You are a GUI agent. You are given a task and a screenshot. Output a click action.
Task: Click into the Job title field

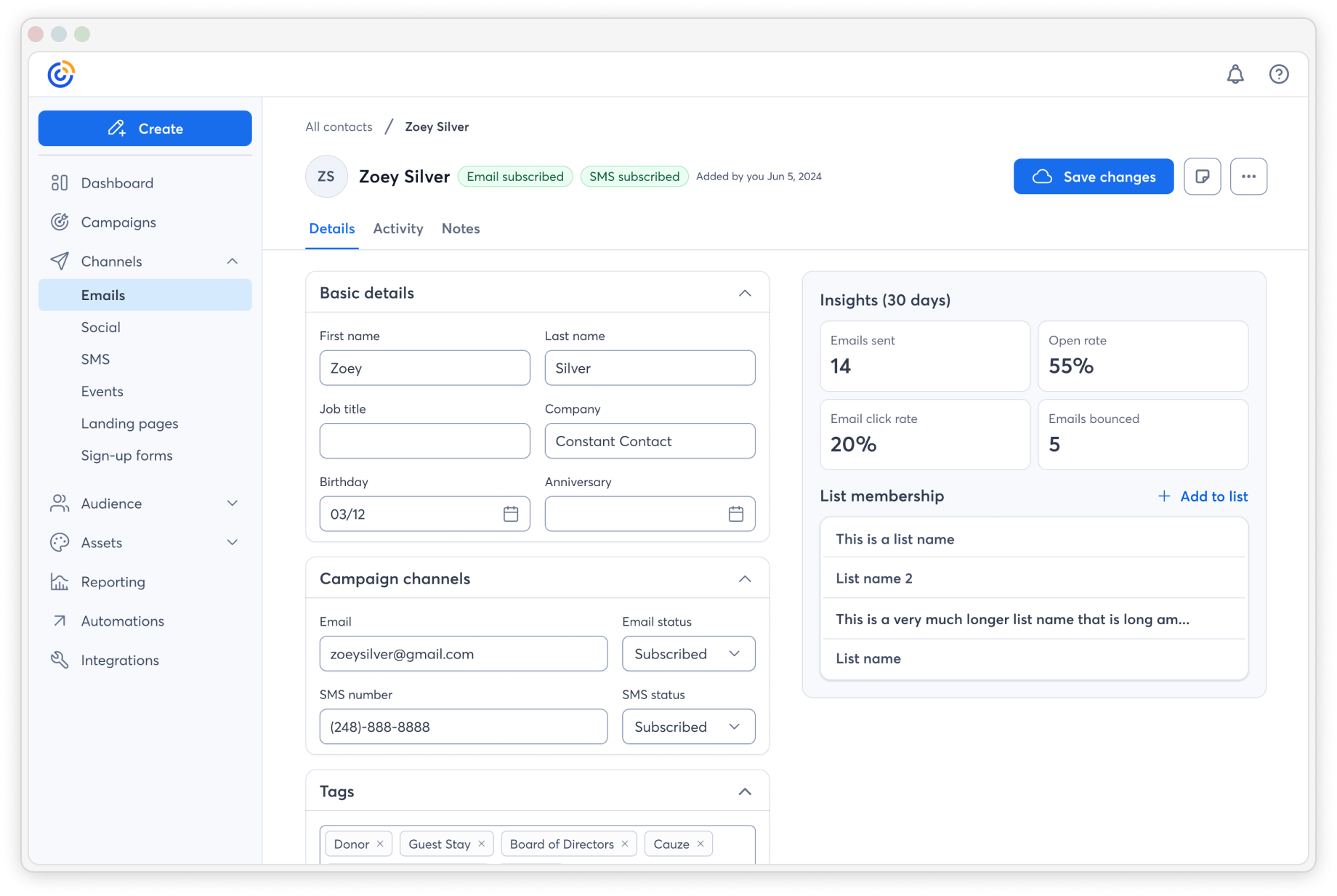tap(424, 440)
